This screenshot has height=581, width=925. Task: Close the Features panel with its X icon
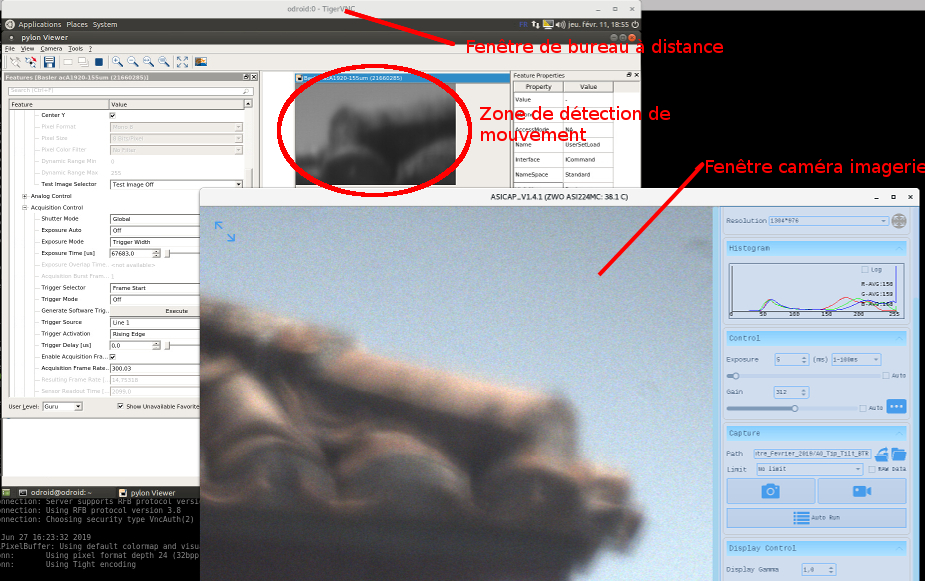(254, 77)
